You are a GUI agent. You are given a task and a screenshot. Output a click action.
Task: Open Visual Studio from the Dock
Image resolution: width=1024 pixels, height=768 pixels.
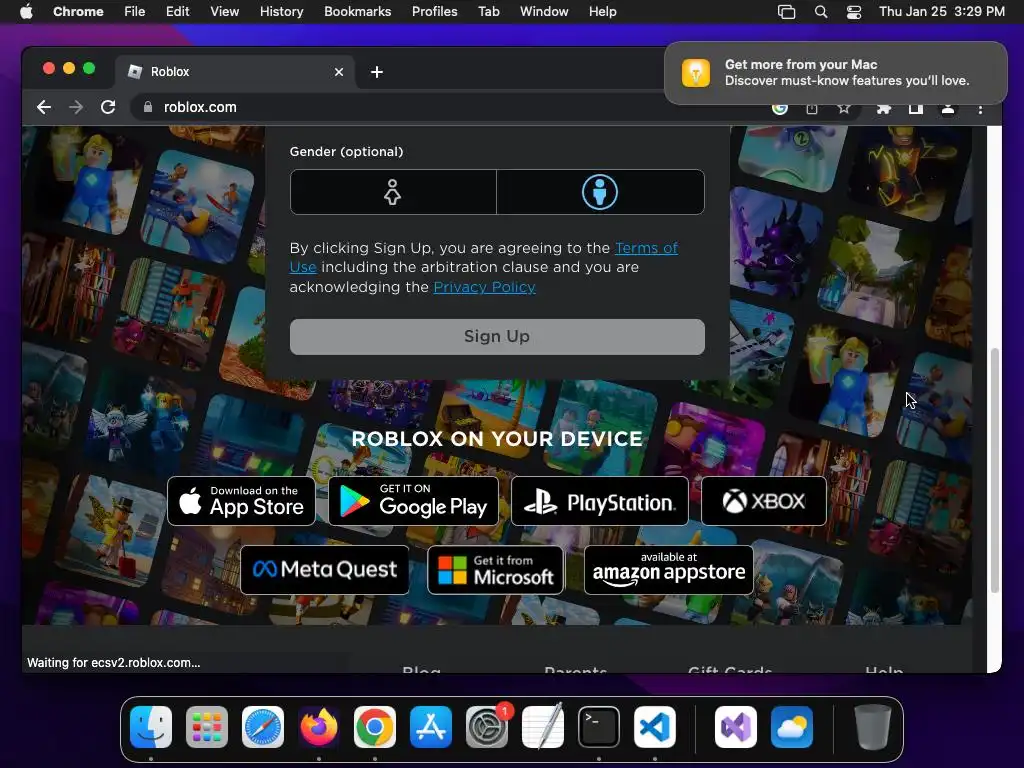tap(736, 727)
